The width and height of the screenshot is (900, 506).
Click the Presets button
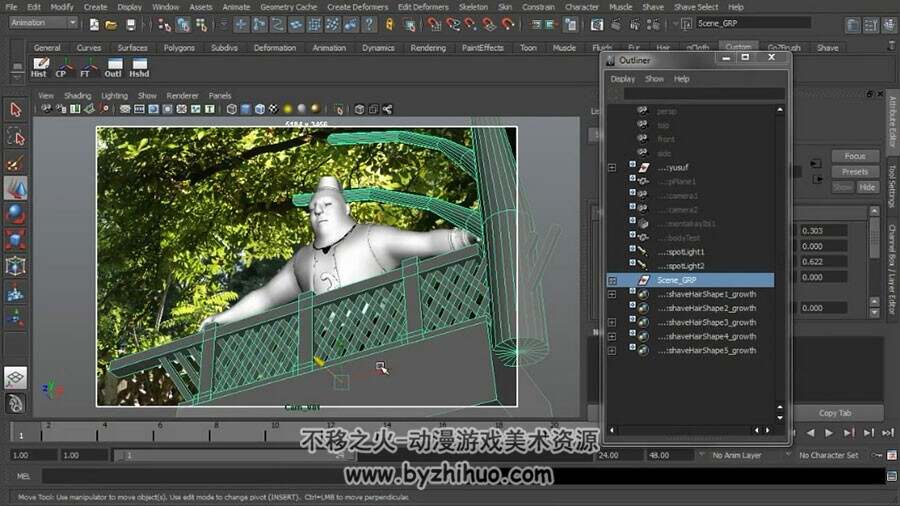855,172
